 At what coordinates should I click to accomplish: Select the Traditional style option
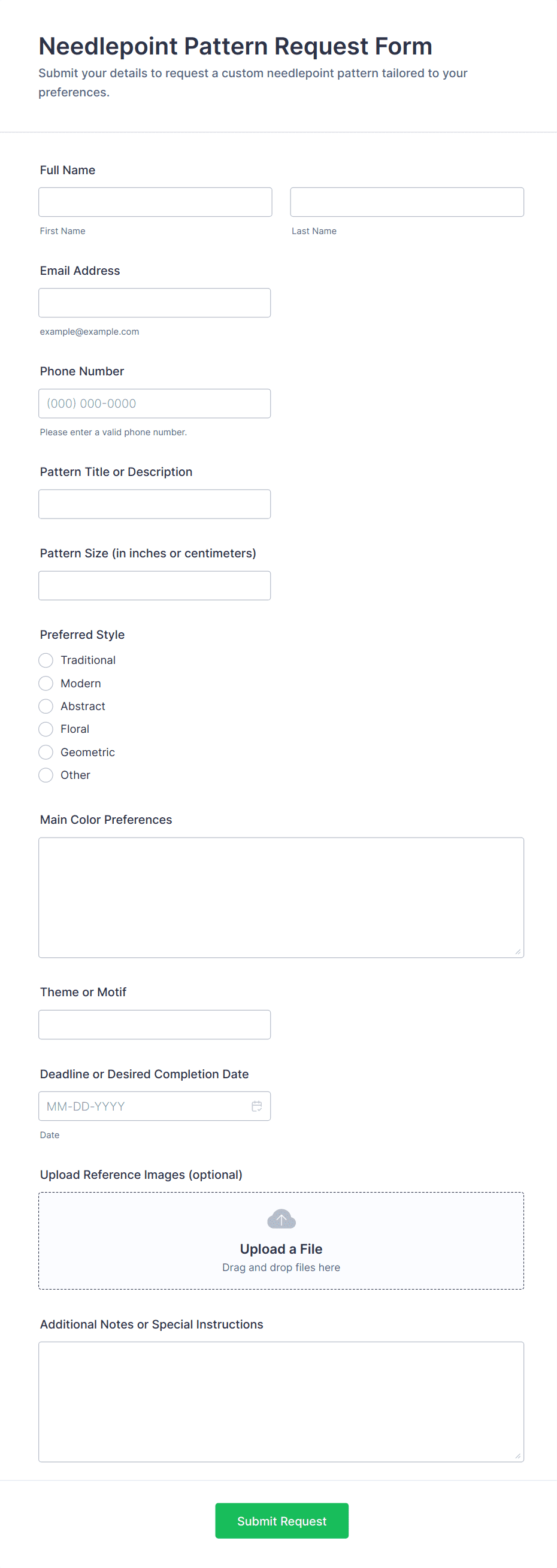point(46,660)
